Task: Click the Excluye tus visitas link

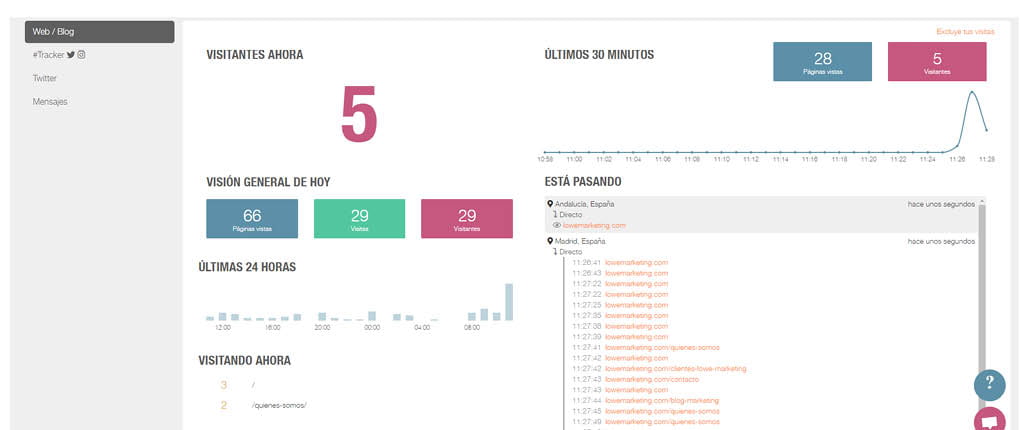Action: pyautogui.click(x=965, y=32)
